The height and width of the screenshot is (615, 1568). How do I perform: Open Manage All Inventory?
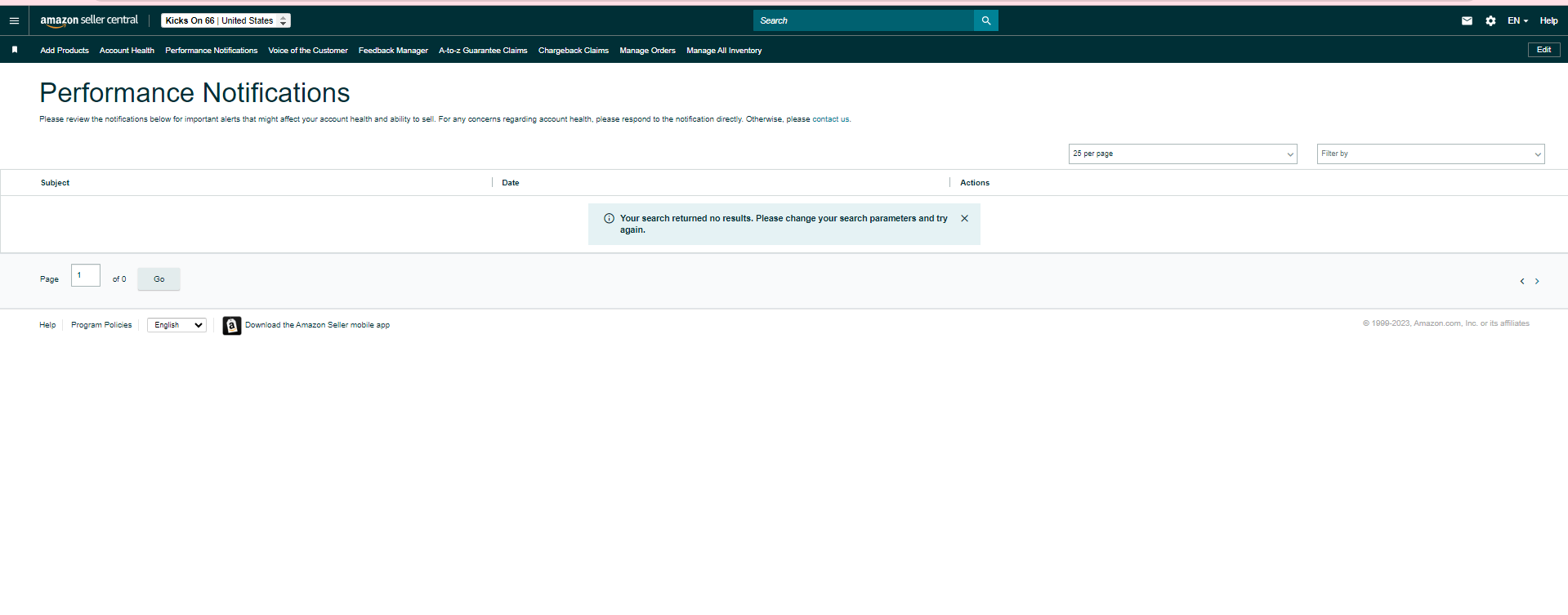[724, 51]
